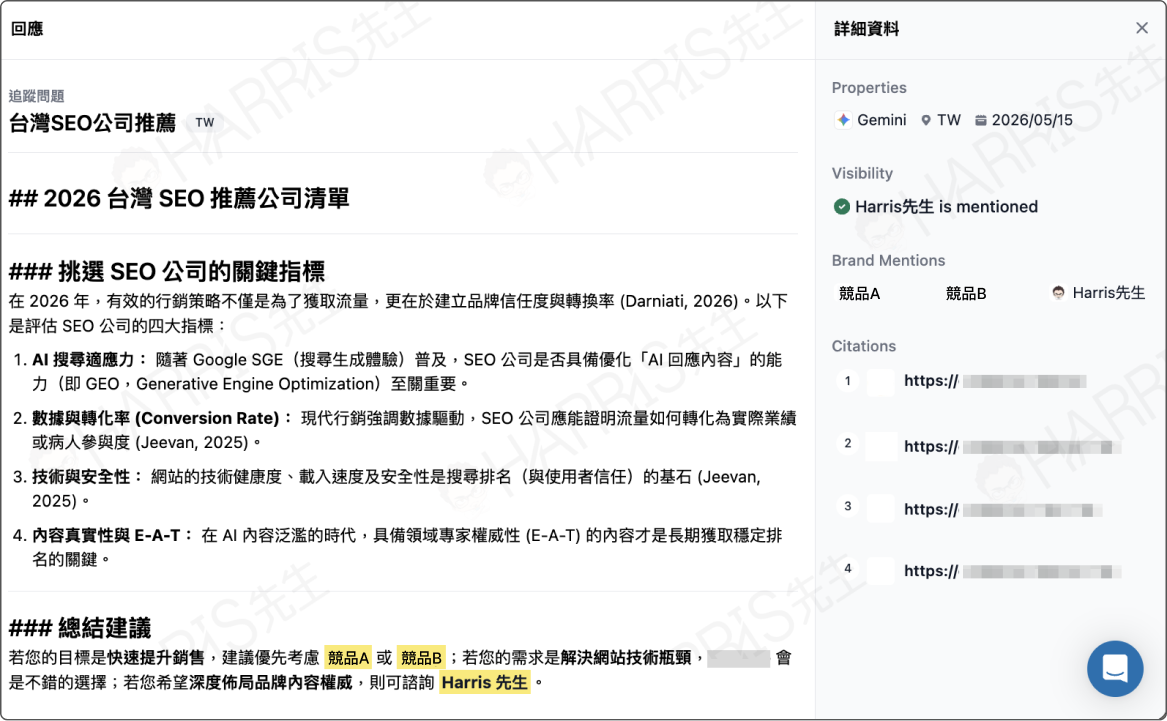
Task: Click the Visibility section label
Action: [862, 173]
